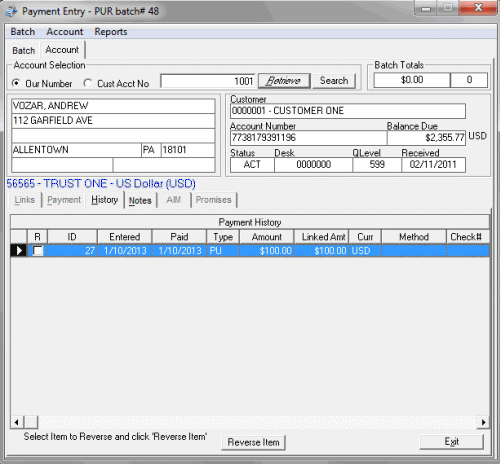Image resolution: width=500 pixels, height=464 pixels.
Task: Click the left scroll arrow of payment history
Action: pyautogui.click(x=16, y=422)
